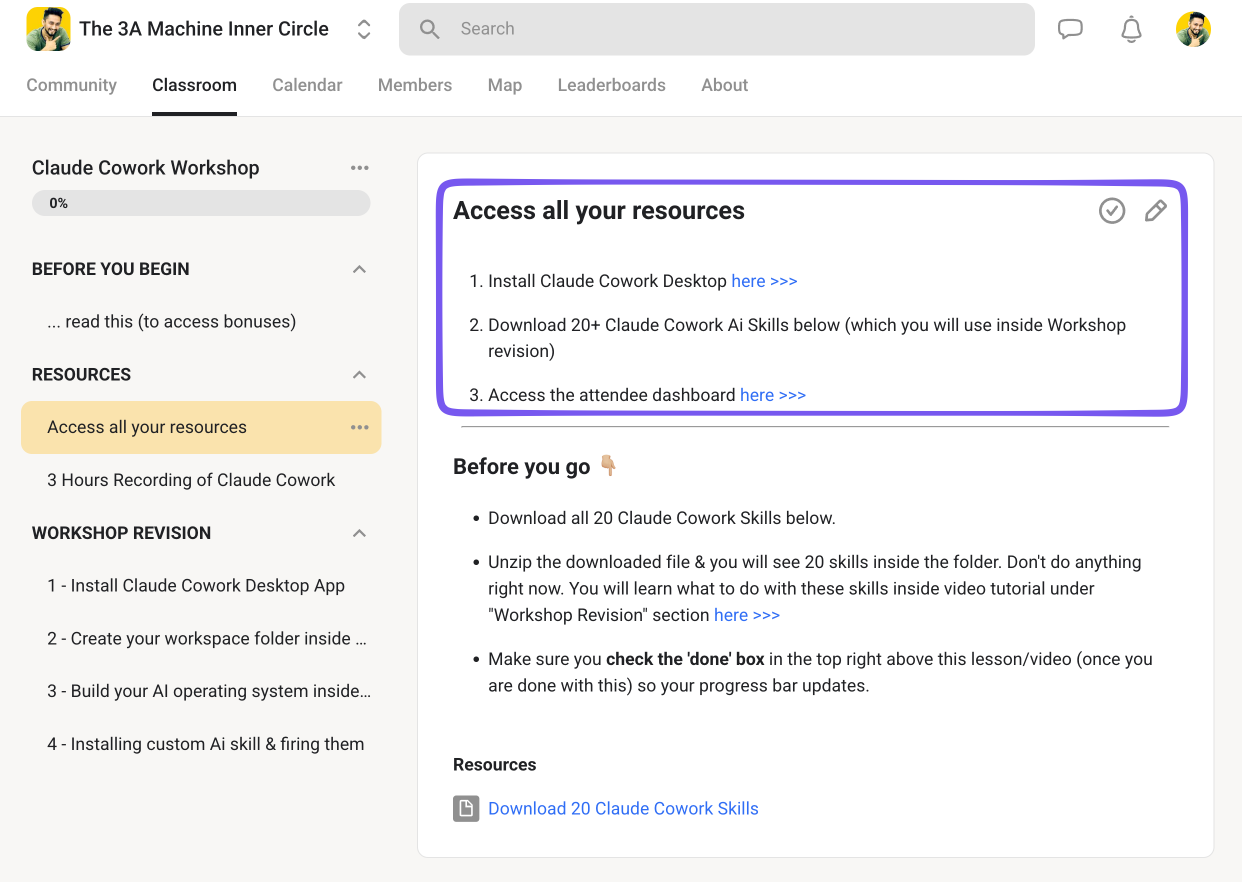Select Access all your resources lesson
Image resolution: width=1242 pixels, height=882 pixels.
pos(201,427)
